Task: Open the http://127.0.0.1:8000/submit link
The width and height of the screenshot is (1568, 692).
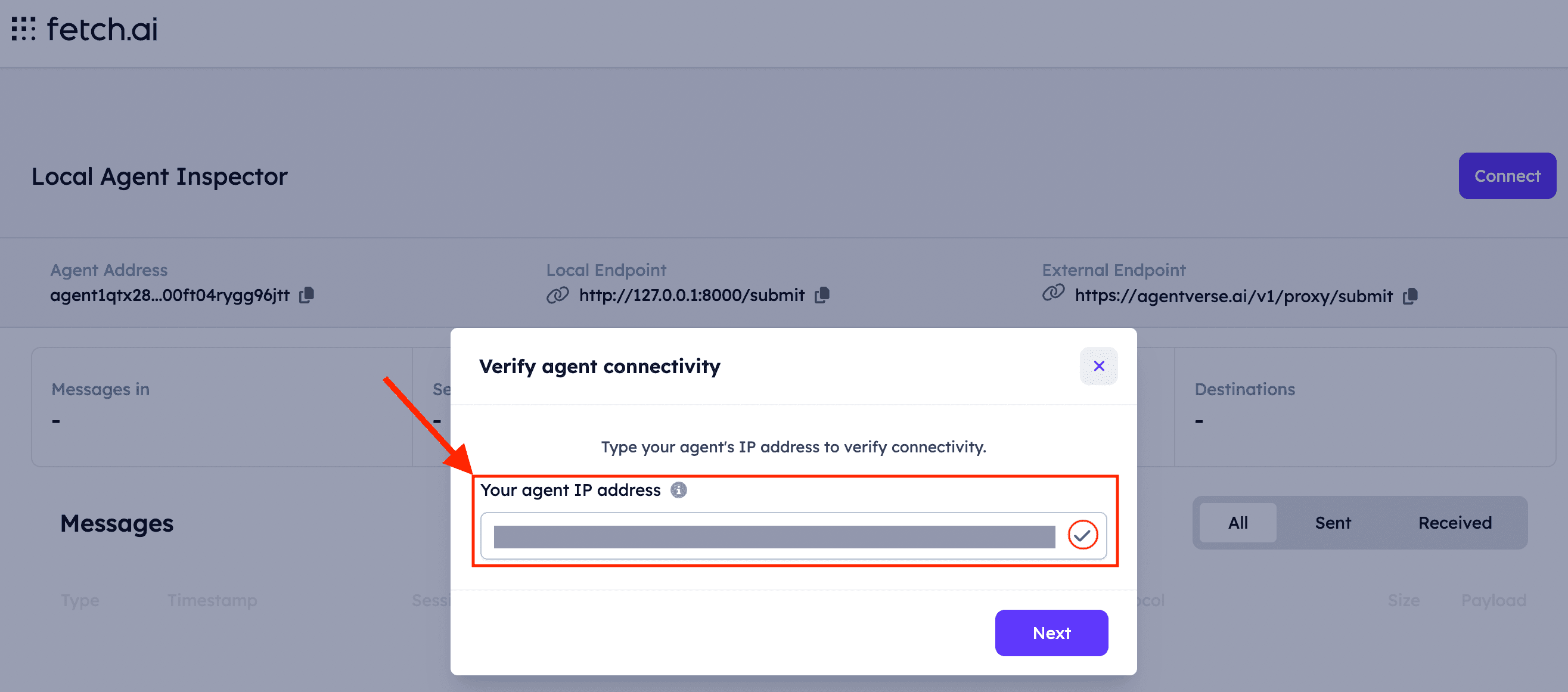Action: 691,295
